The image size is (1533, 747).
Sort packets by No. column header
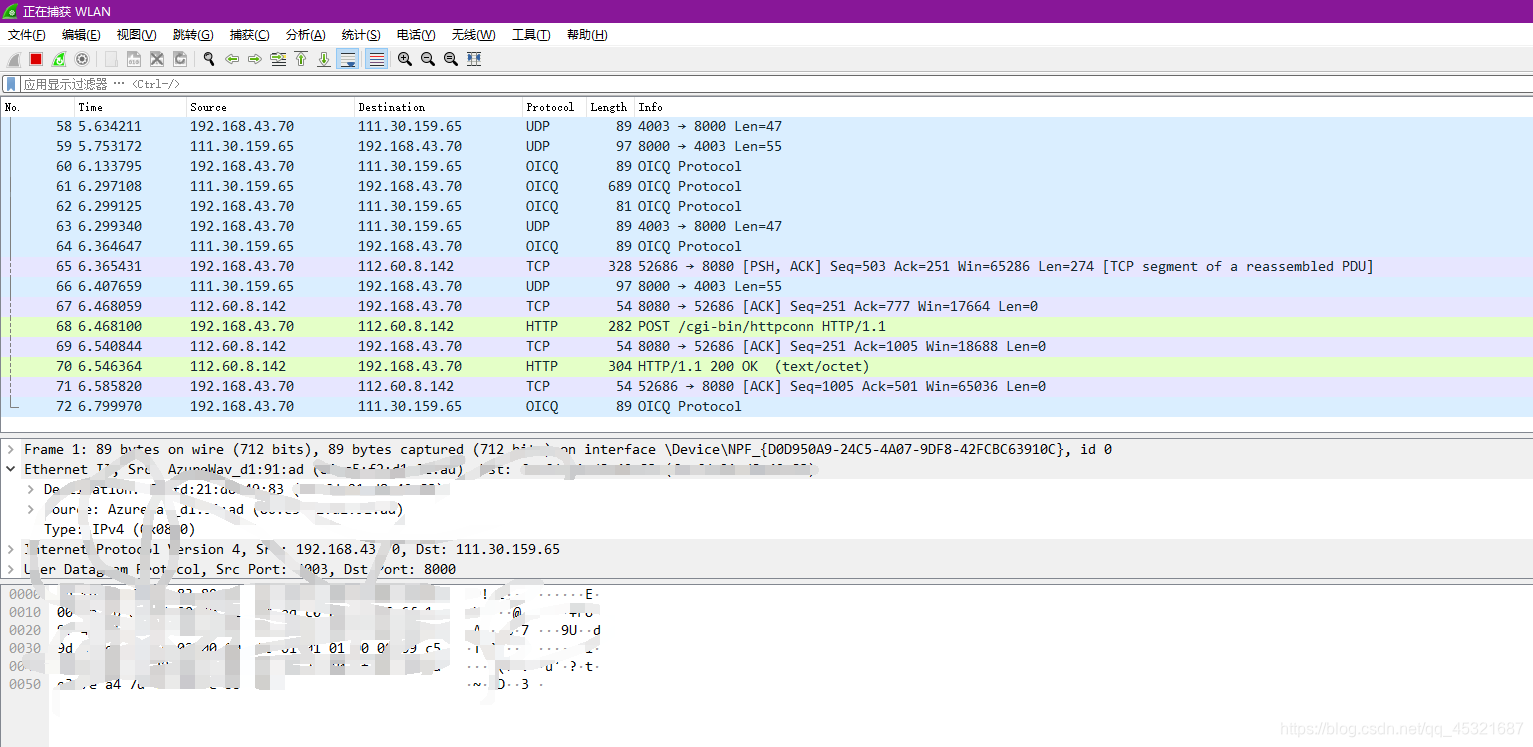click(x=38, y=107)
